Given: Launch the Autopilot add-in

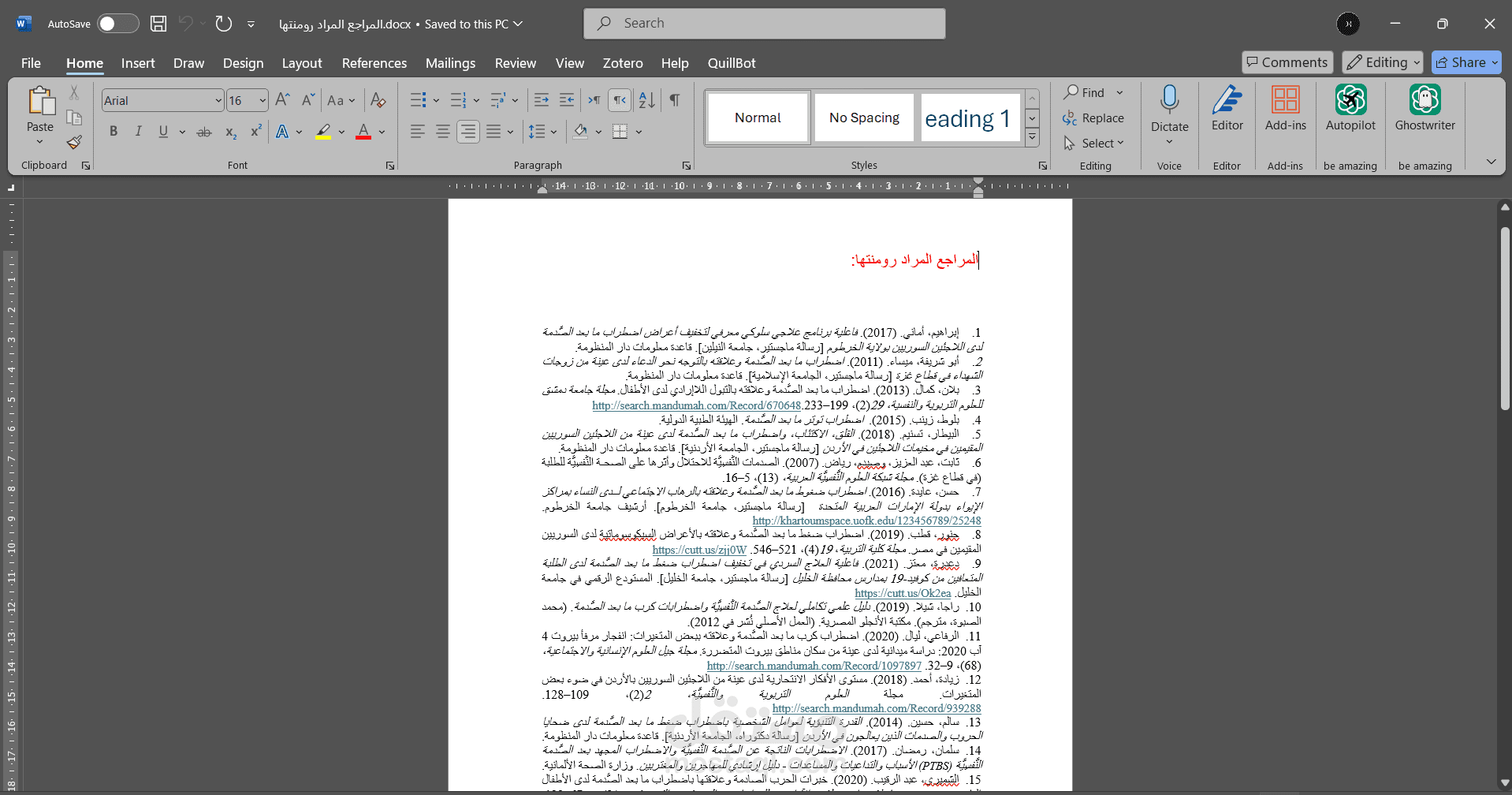Looking at the screenshot, I should 1350,109.
